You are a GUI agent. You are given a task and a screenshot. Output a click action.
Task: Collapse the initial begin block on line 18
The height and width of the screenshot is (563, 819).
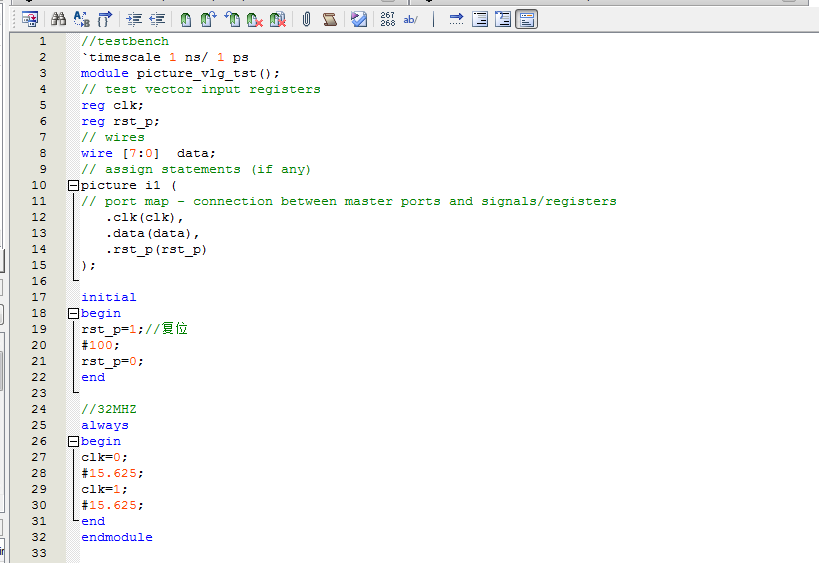coord(73,314)
